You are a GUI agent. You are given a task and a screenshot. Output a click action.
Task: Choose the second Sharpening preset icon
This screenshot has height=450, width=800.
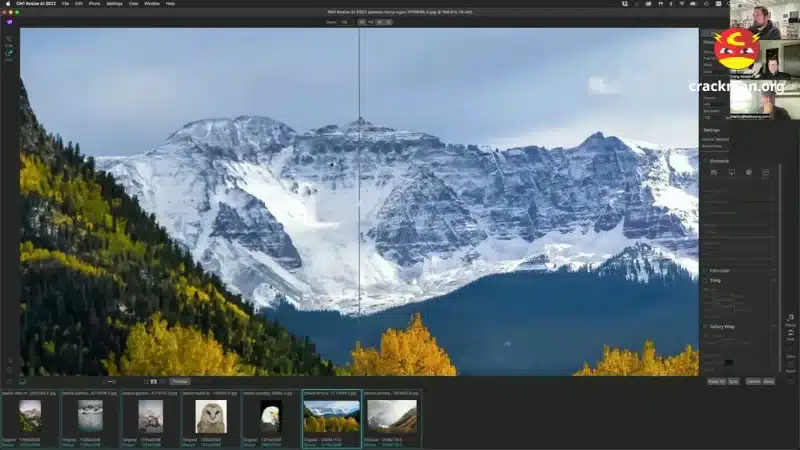coord(732,172)
